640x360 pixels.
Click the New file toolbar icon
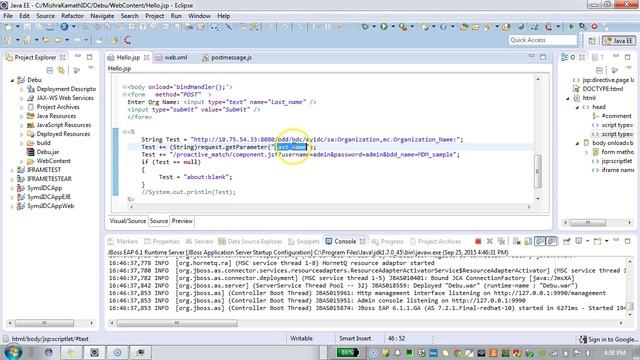pyautogui.click(x=8, y=27)
